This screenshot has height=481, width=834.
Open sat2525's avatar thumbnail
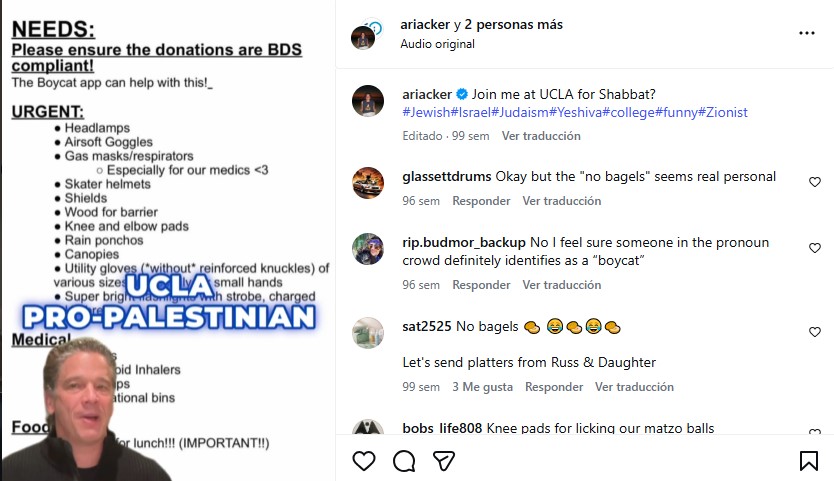click(368, 333)
